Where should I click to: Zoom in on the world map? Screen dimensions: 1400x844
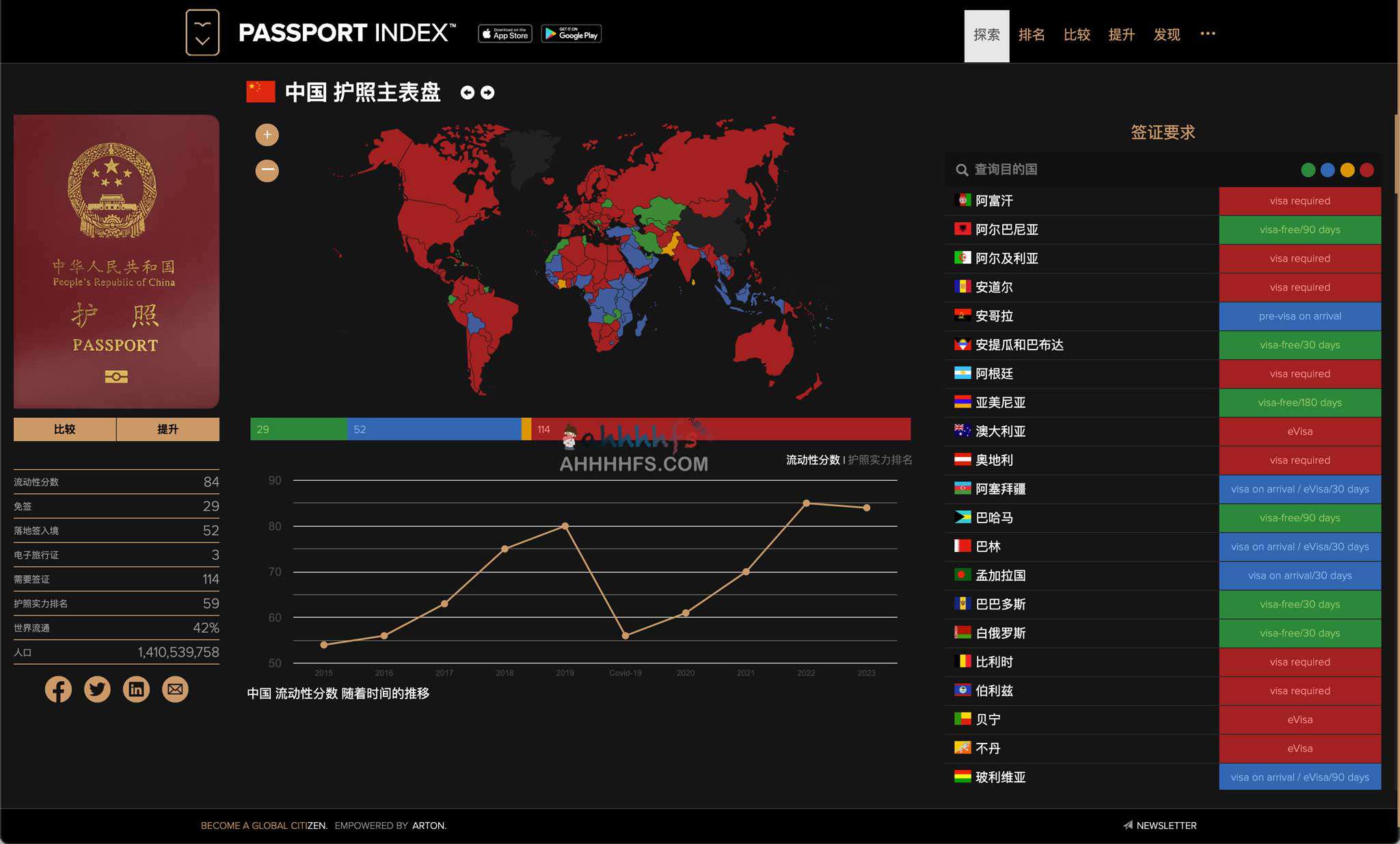[267, 135]
